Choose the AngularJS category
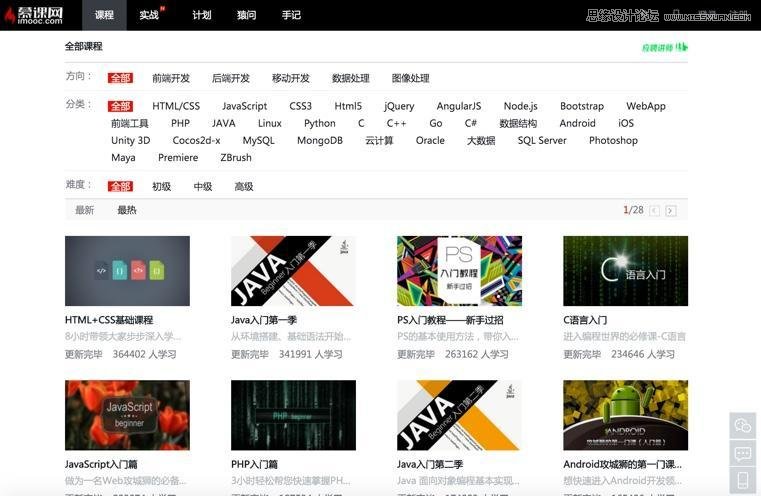This screenshot has height=496, width=761. (x=459, y=106)
